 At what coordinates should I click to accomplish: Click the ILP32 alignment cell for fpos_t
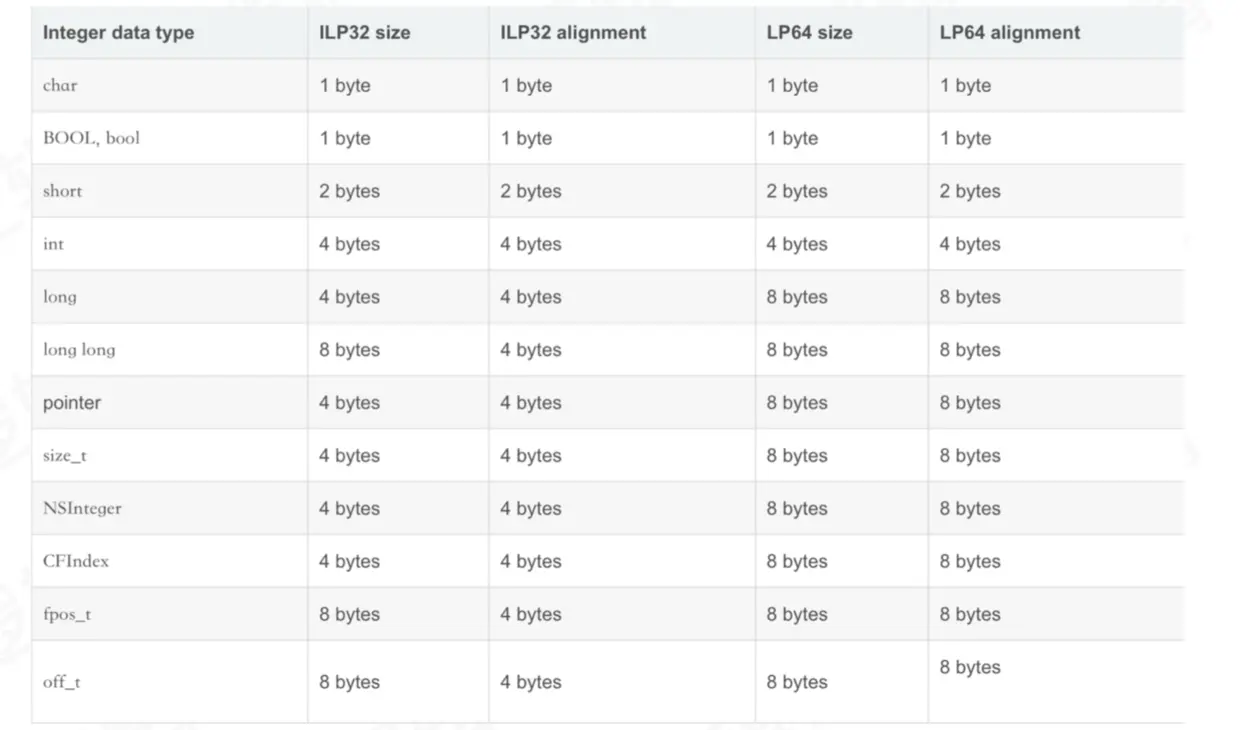coord(530,614)
